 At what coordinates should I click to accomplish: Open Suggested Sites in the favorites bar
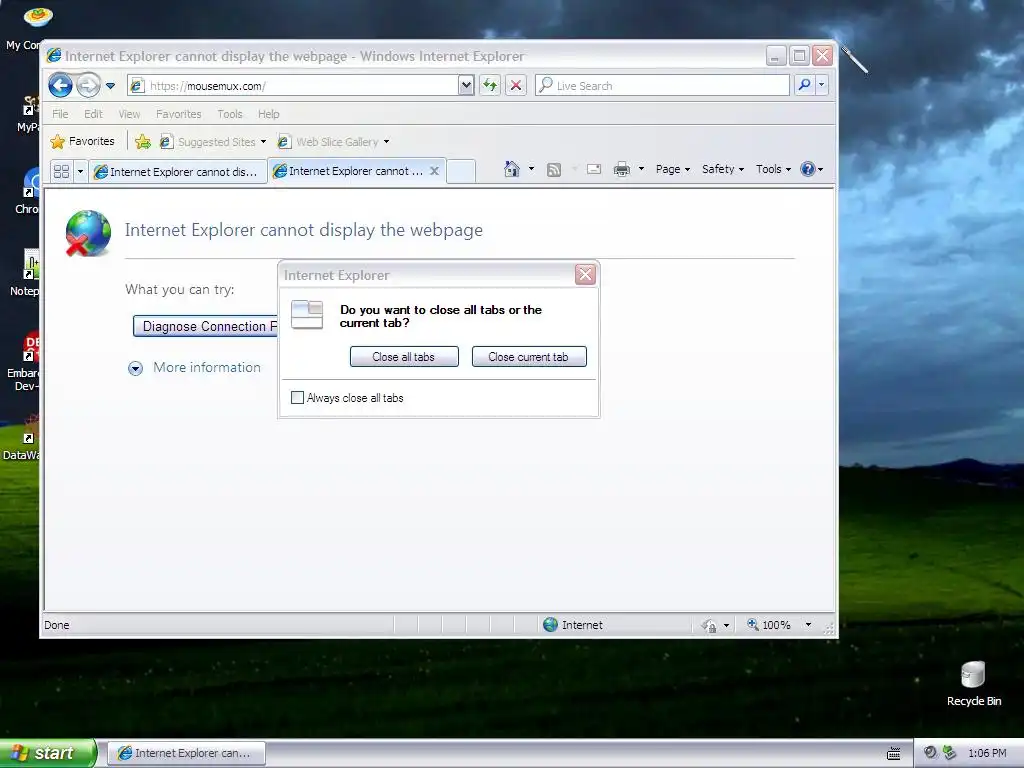coord(214,142)
